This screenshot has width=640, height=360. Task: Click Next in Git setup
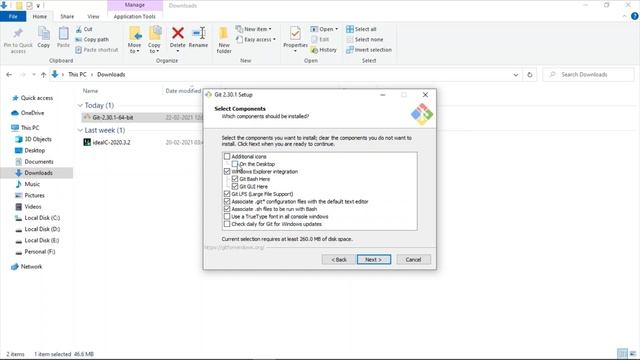(x=373, y=260)
